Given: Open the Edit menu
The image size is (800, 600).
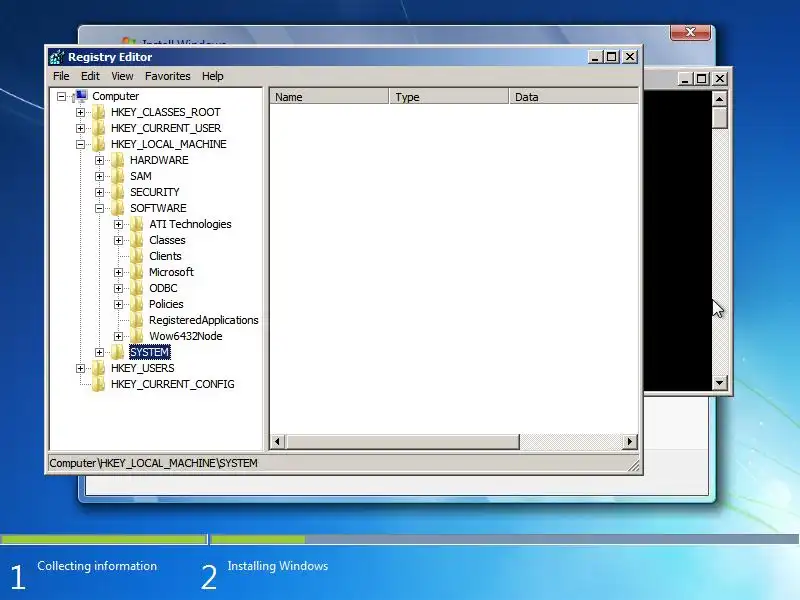Looking at the screenshot, I should coord(90,76).
